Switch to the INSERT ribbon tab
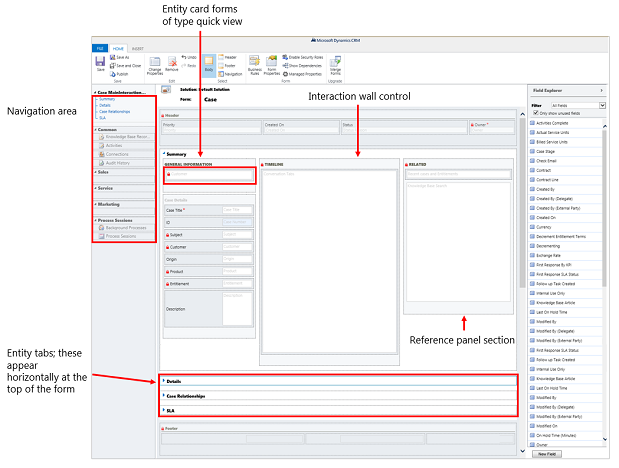Image resolution: width=619 pixels, height=468 pixels. click(x=137, y=49)
